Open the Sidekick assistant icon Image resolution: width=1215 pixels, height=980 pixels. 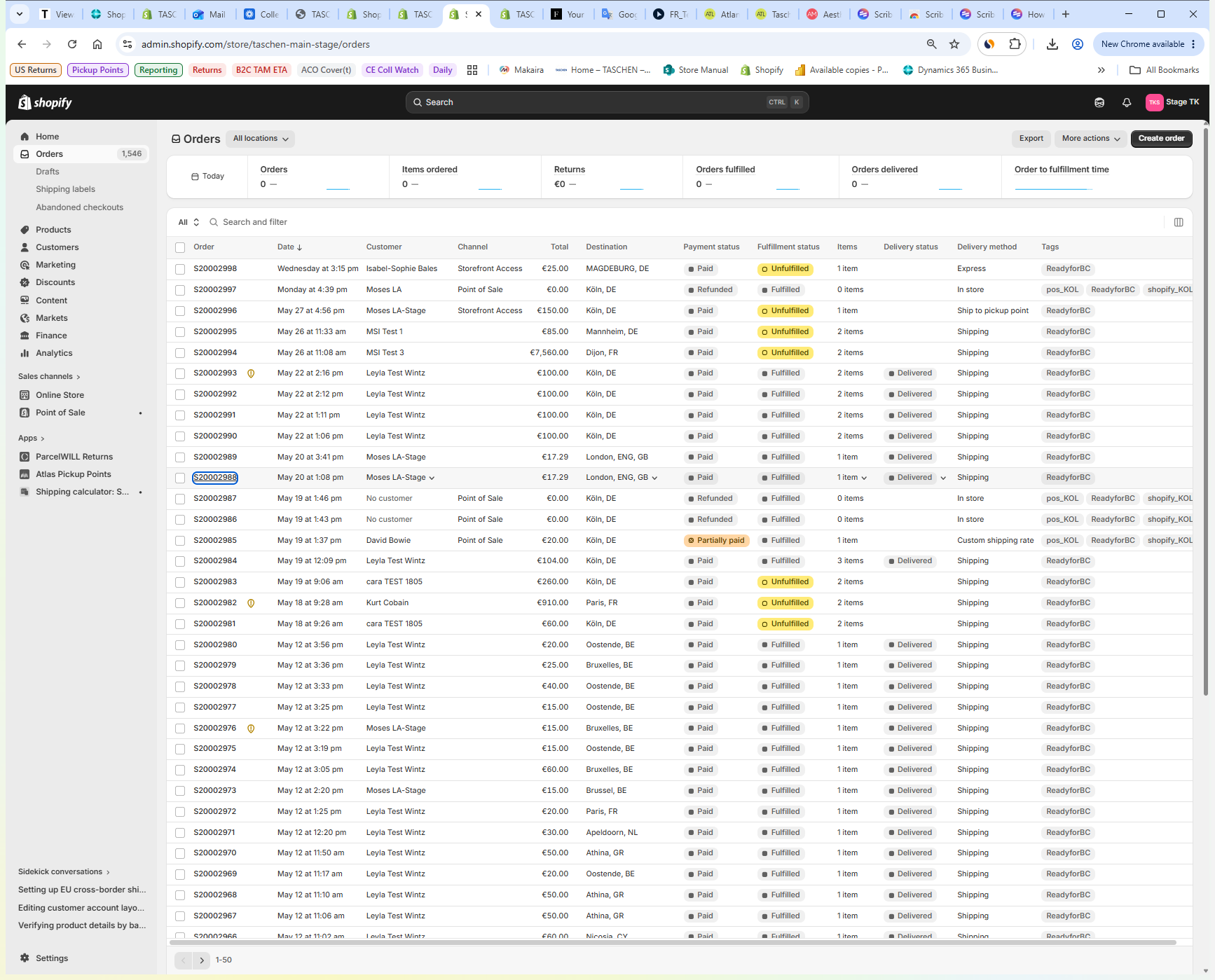pos(1099,102)
